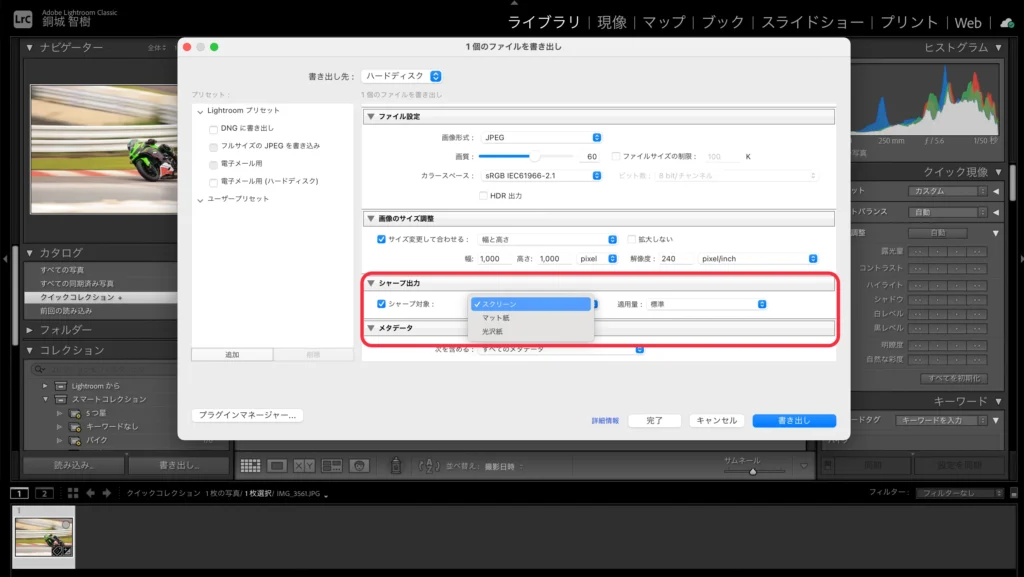Viewport: 1024px width, 577px height.
Task: Click the 画質 quality slider handle
Action: click(535, 156)
